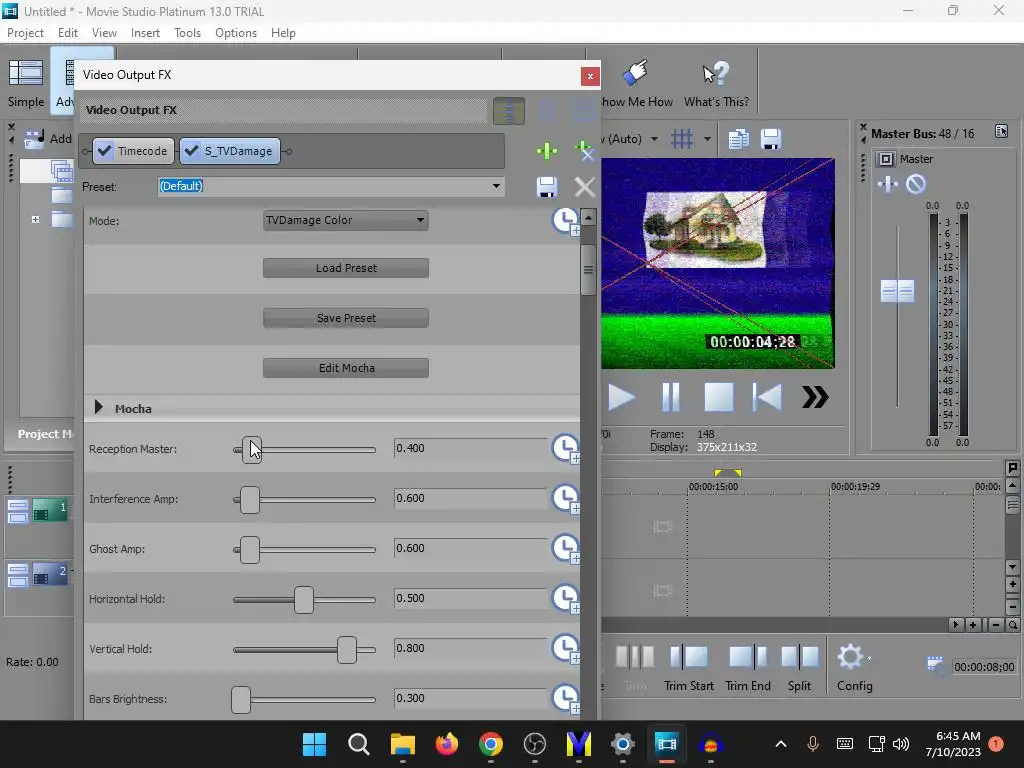Screen dimensions: 1024x768
Task: Click the Interference Amp slider handle
Action: pyautogui.click(x=249, y=500)
